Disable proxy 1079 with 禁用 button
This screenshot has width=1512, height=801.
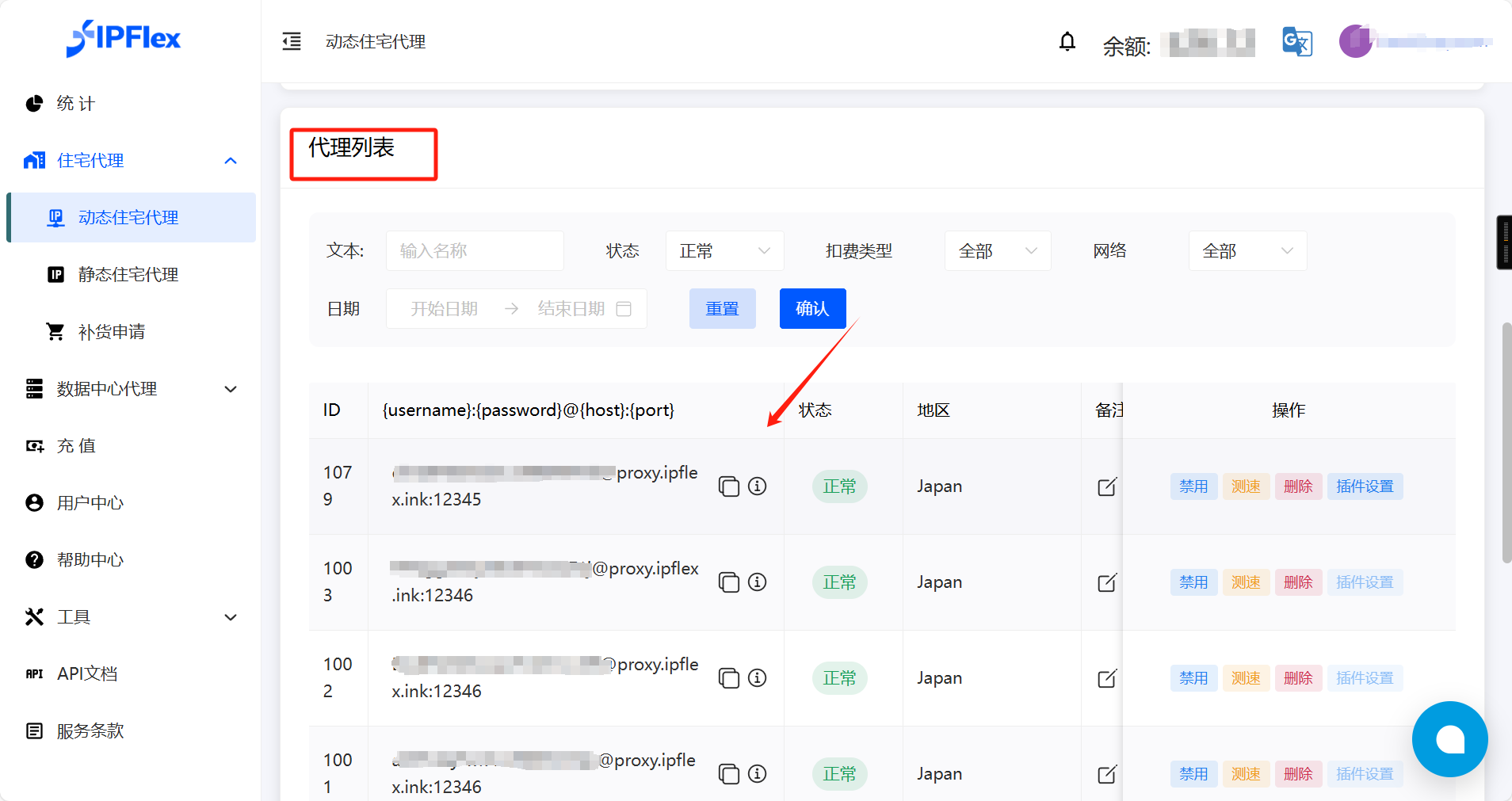click(1193, 486)
